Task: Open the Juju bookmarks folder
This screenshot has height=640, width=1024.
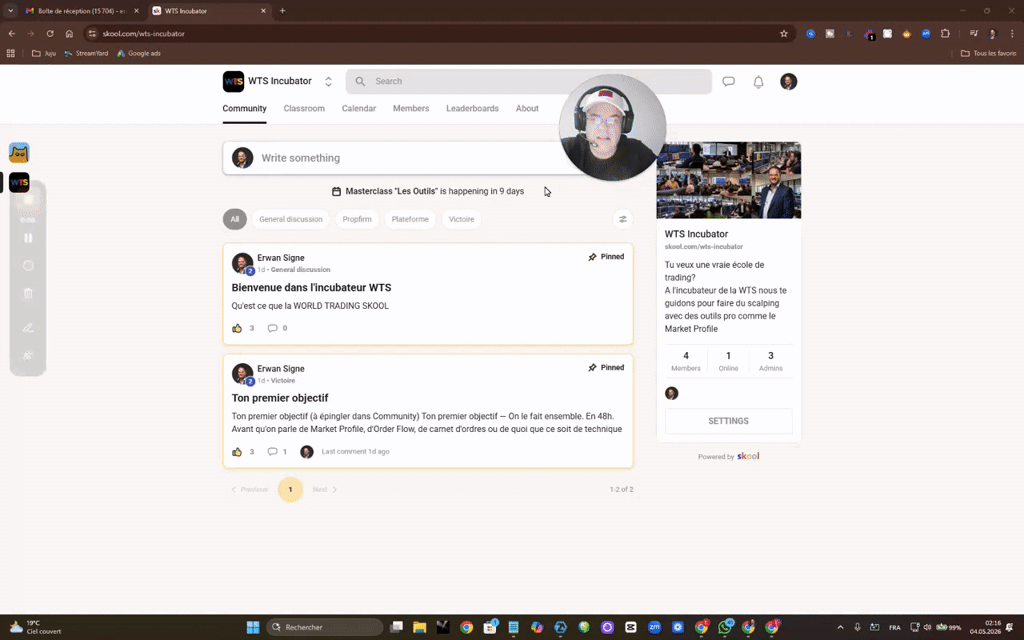Action: (44, 54)
